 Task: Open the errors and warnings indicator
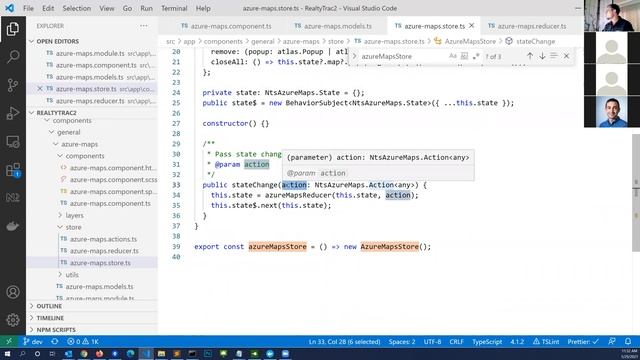[83, 342]
